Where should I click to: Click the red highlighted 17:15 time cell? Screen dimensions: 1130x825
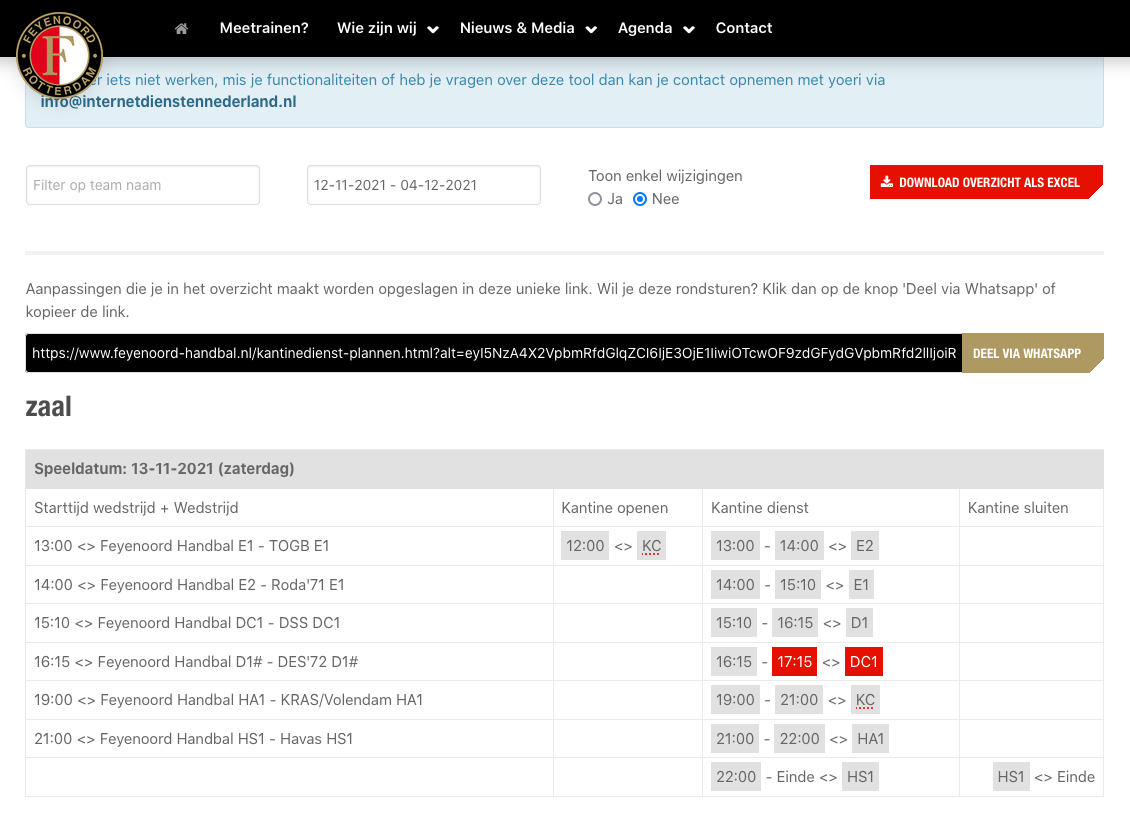tap(795, 662)
